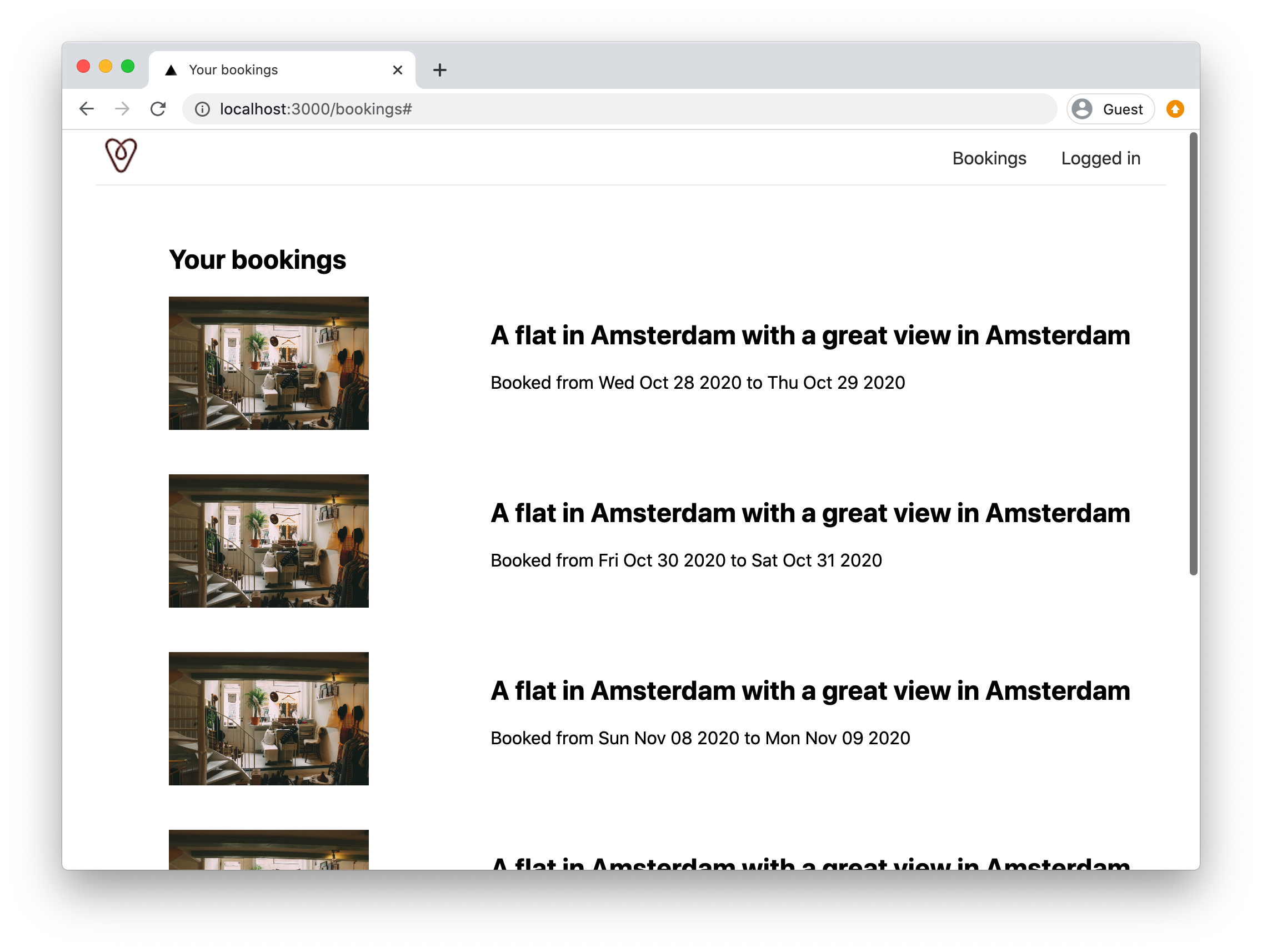1262x952 pixels.
Task: Click the green window fullscreen button
Action: point(128,67)
